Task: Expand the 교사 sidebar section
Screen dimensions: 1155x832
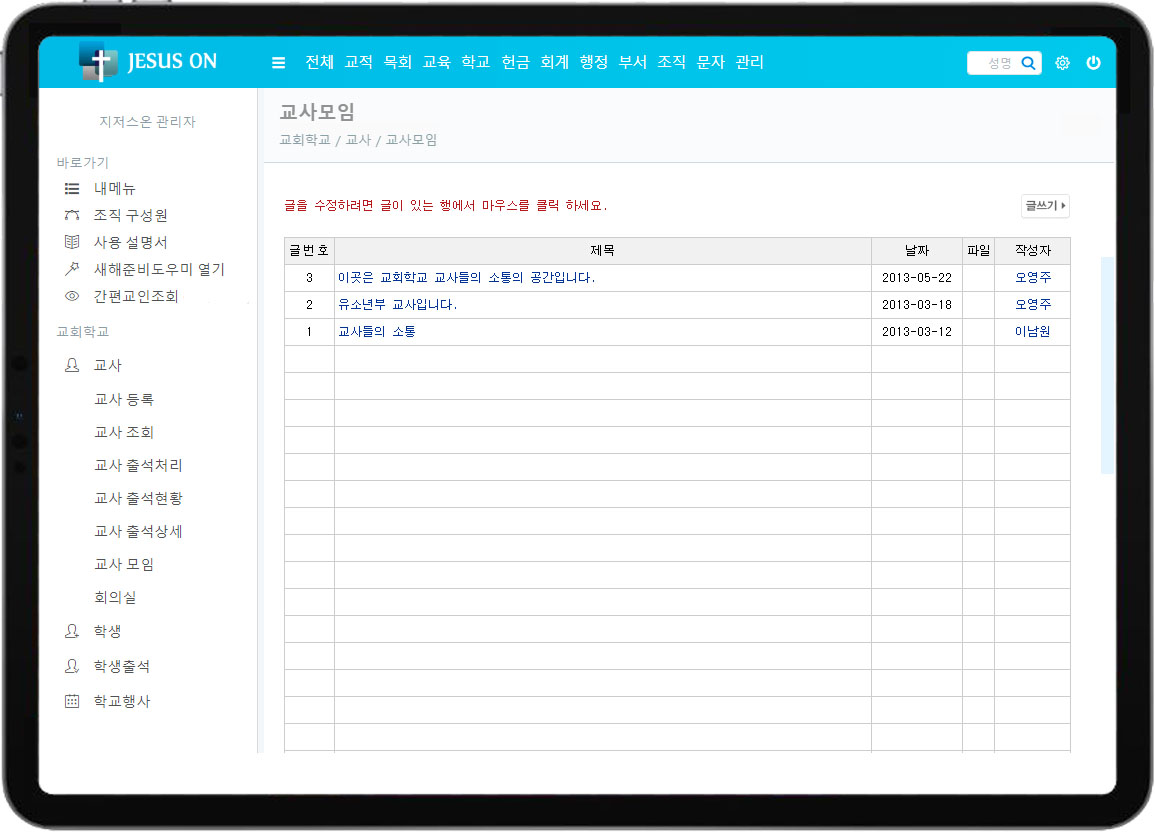Action: [x=107, y=366]
